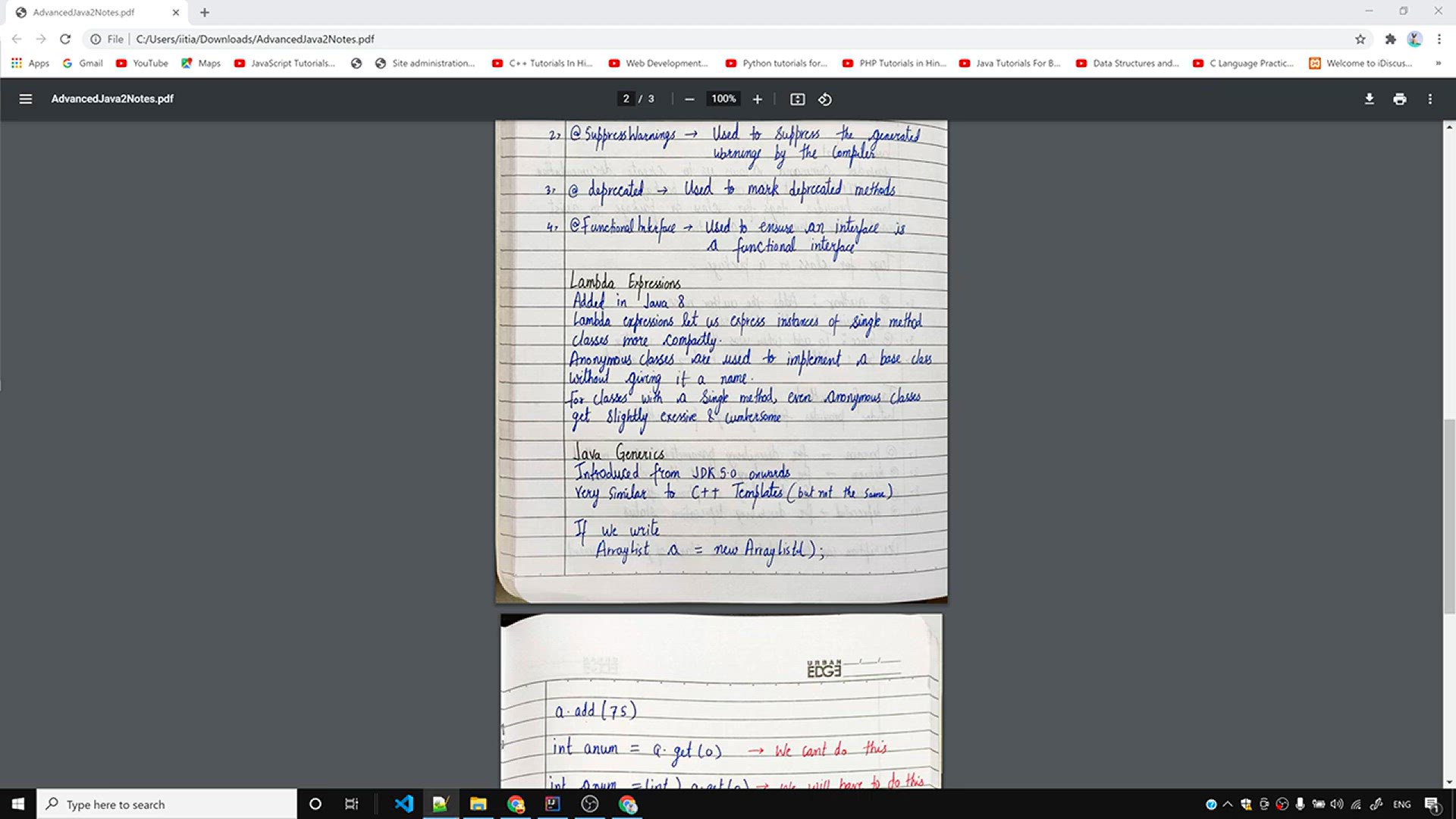Open the Chrome profile avatar
Viewport: 1456px width, 819px height.
(x=1414, y=39)
